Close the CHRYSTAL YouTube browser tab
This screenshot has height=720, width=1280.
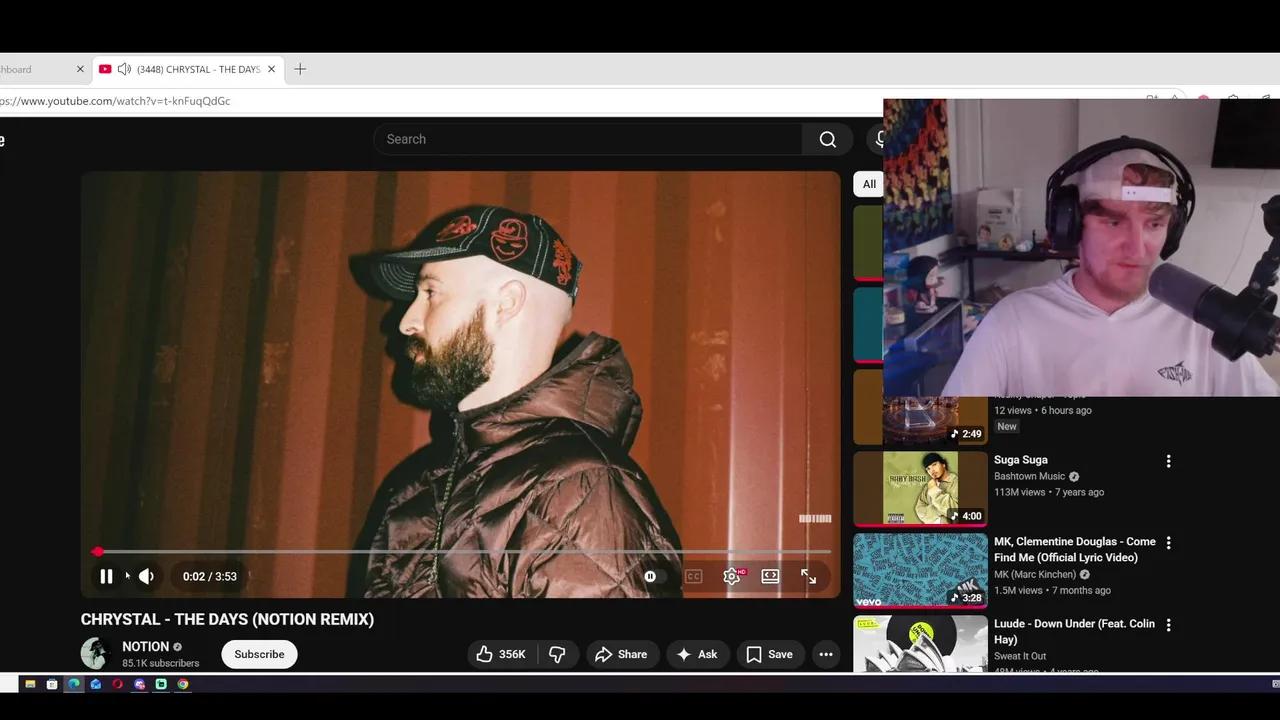click(x=271, y=69)
